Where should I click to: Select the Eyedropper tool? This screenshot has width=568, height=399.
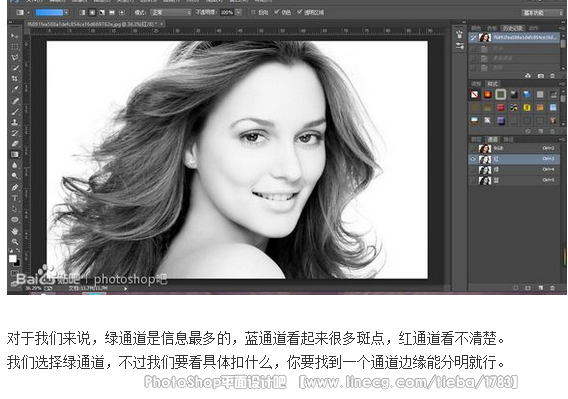tap(14, 89)
